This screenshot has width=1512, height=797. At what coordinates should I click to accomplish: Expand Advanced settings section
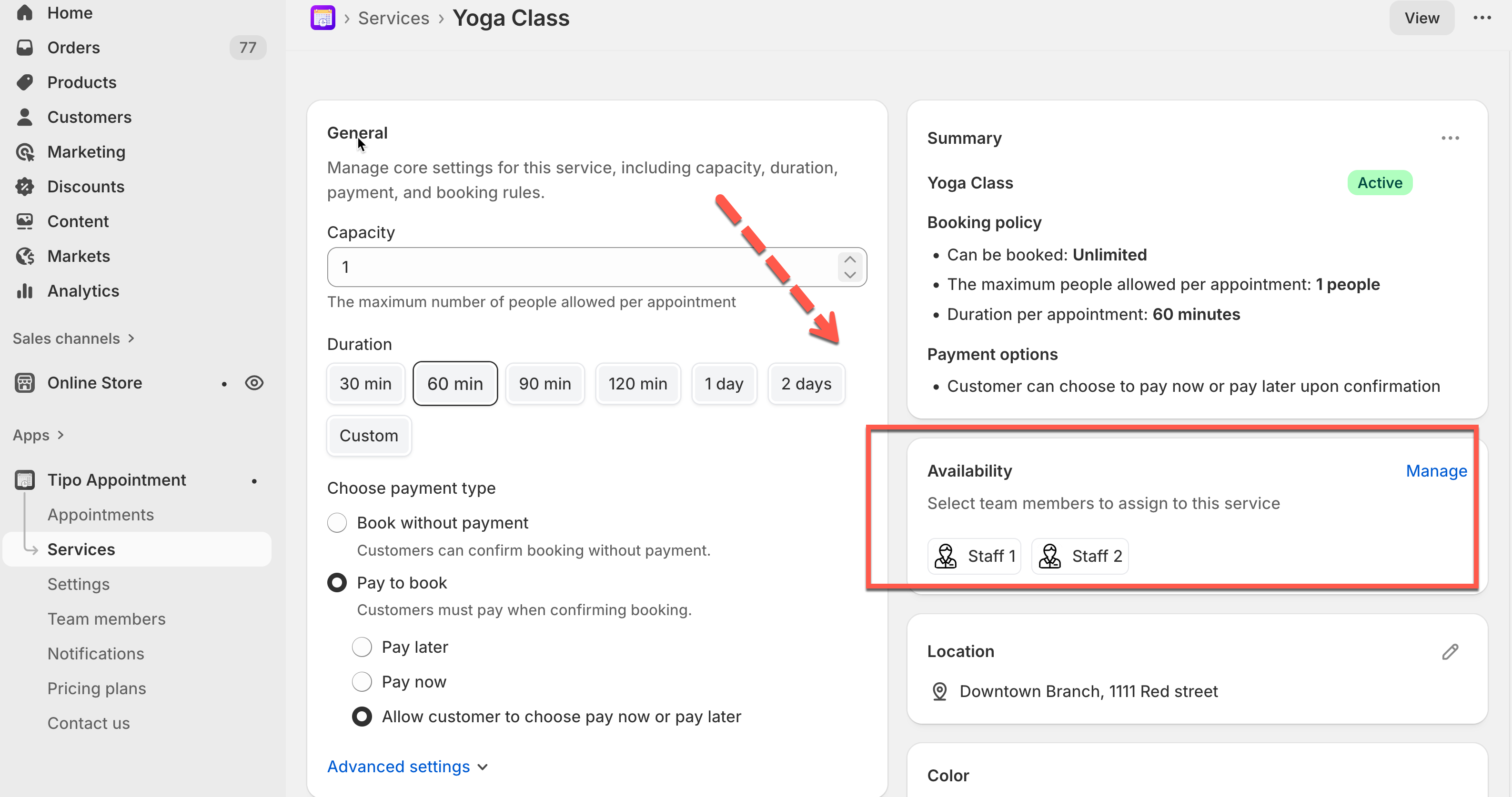tap(407, 767)
